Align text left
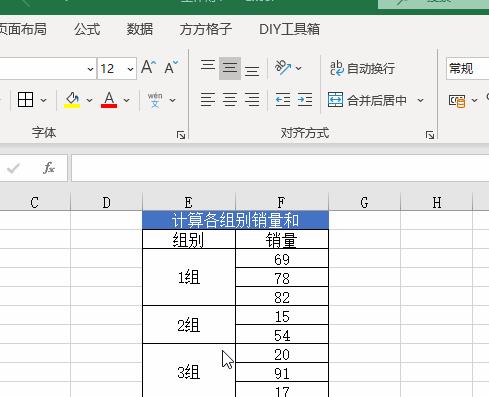 coord(208,99)
